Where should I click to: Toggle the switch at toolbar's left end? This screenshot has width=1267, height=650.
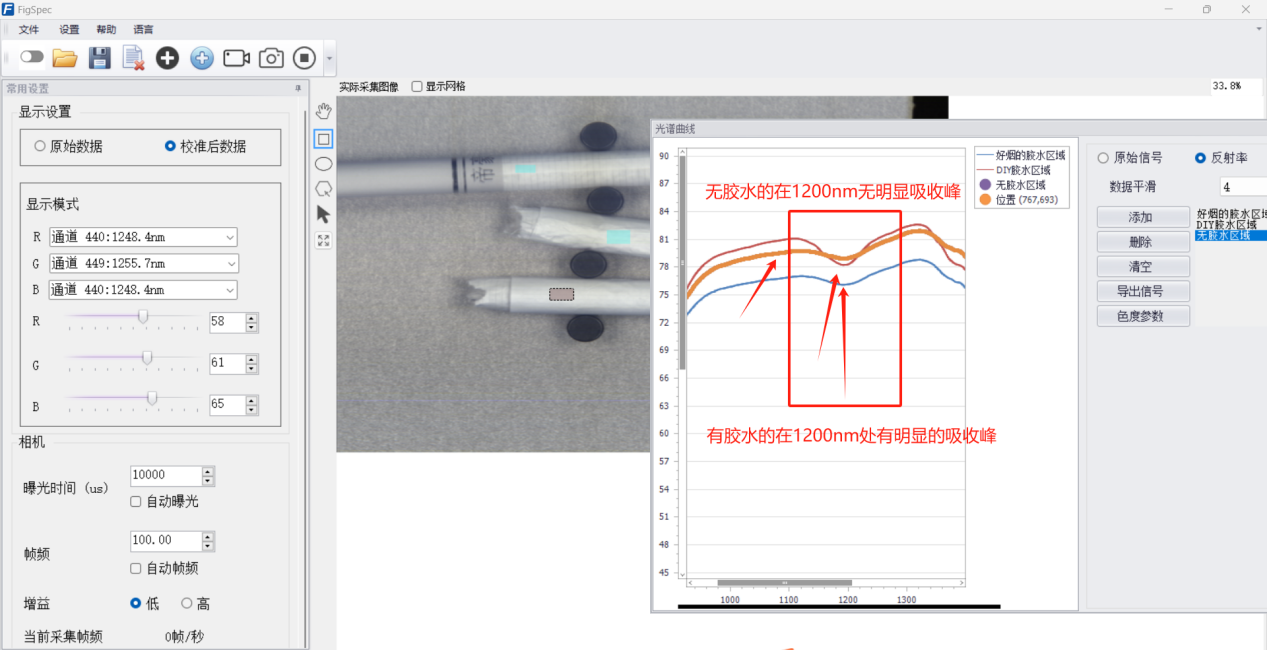(x=32, y=57)
